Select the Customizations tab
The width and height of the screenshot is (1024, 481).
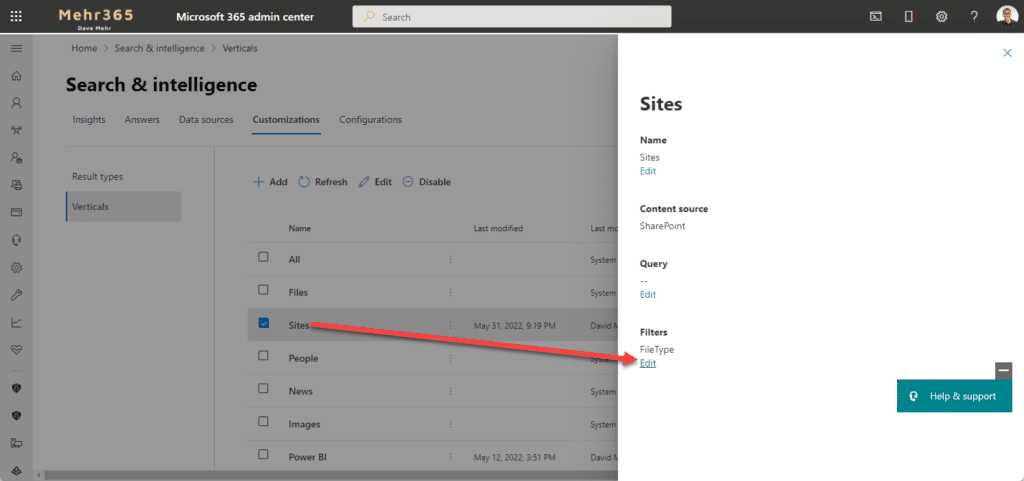click(286, 119)
